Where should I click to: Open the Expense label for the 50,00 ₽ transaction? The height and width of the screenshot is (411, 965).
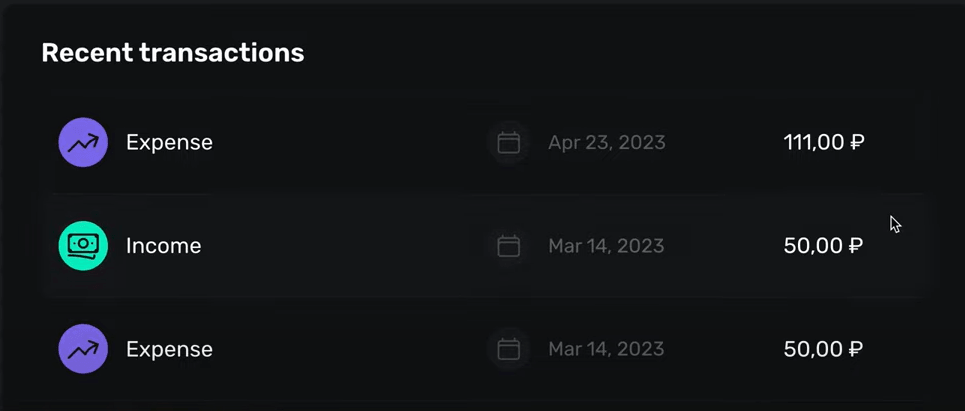tap(169, 349)
